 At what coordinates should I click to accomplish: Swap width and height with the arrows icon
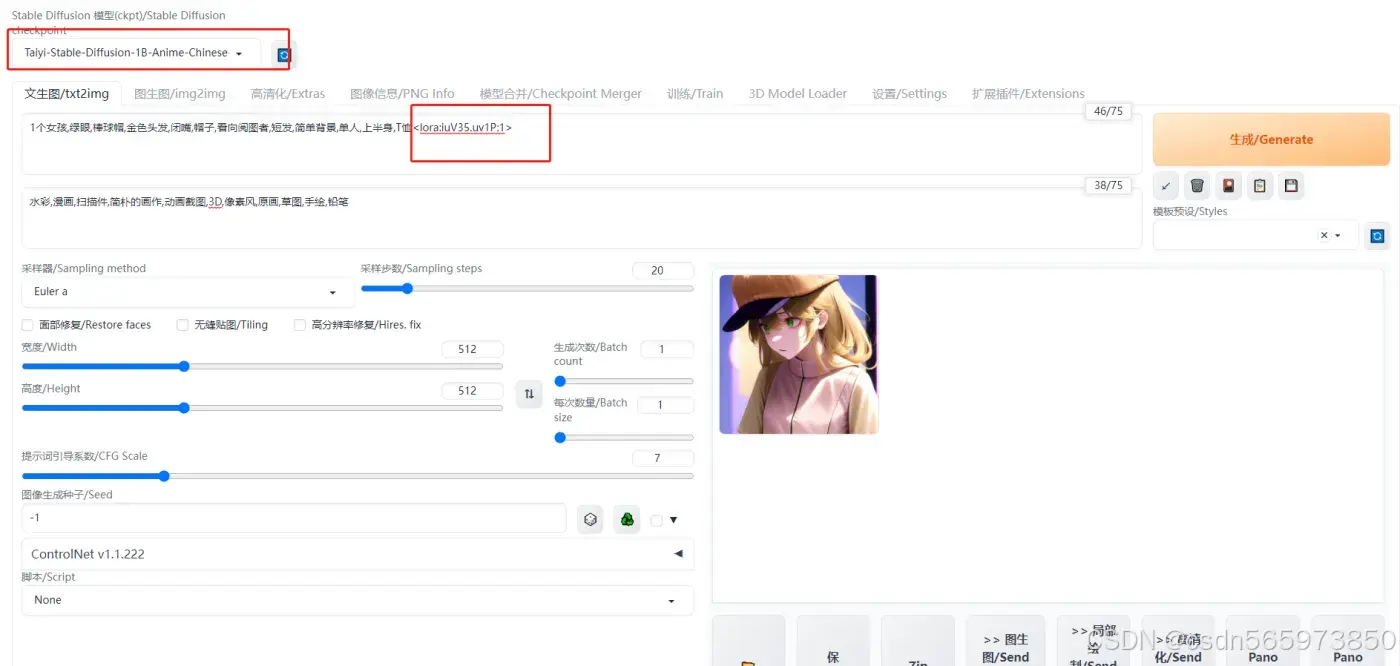(528, 394)
